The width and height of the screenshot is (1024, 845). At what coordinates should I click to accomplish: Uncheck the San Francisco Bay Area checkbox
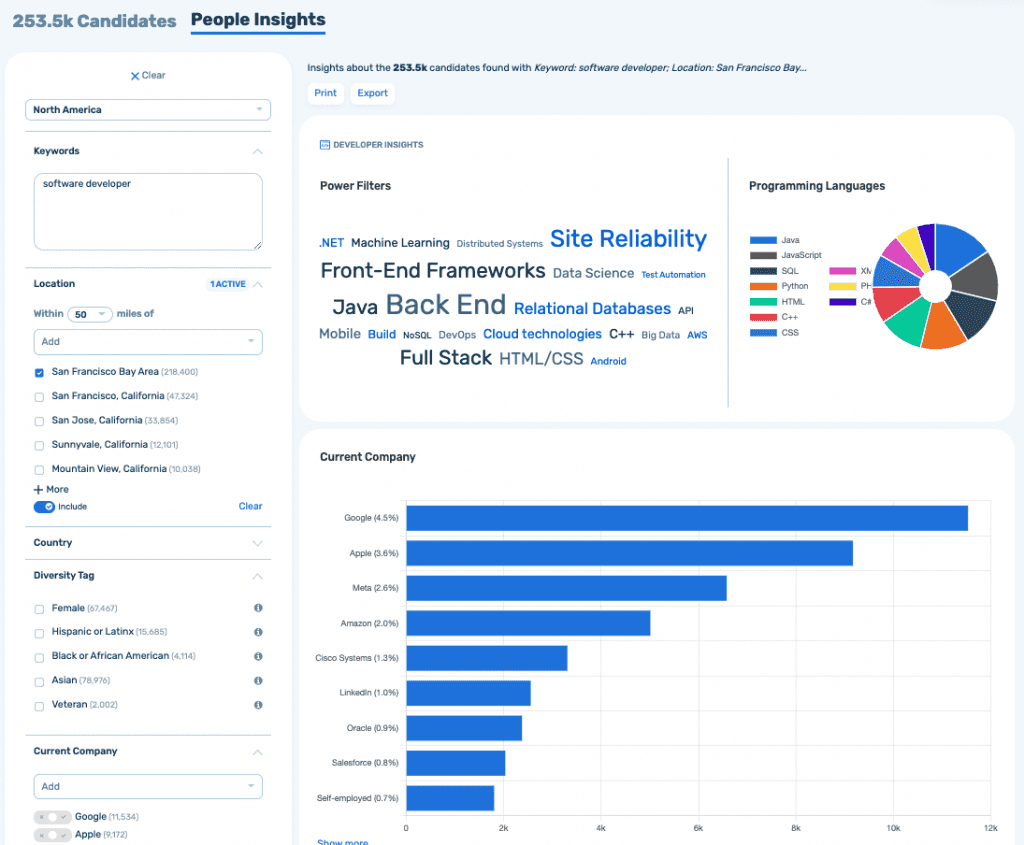tap(39, 372)
